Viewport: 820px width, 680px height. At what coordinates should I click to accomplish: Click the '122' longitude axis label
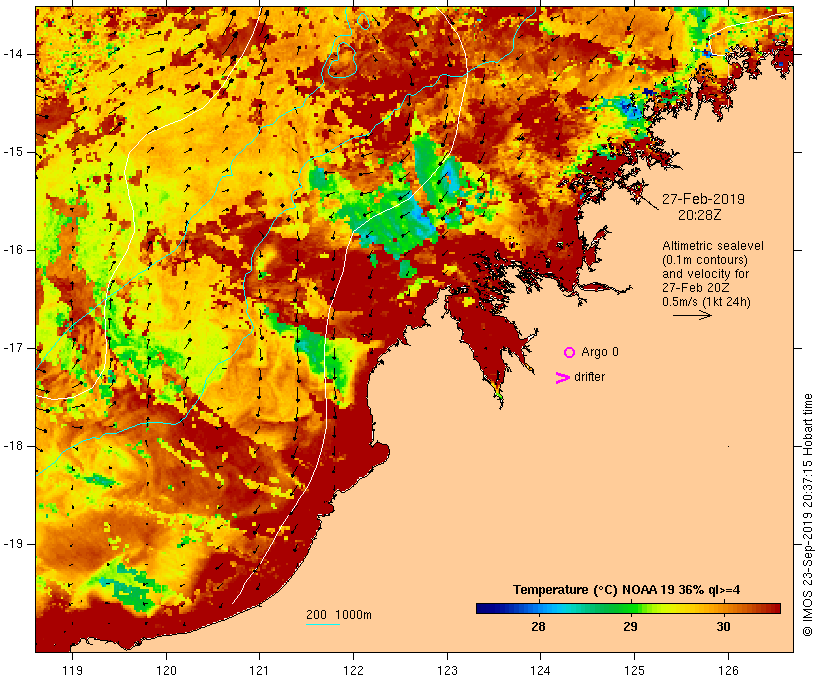pos(354,671)
